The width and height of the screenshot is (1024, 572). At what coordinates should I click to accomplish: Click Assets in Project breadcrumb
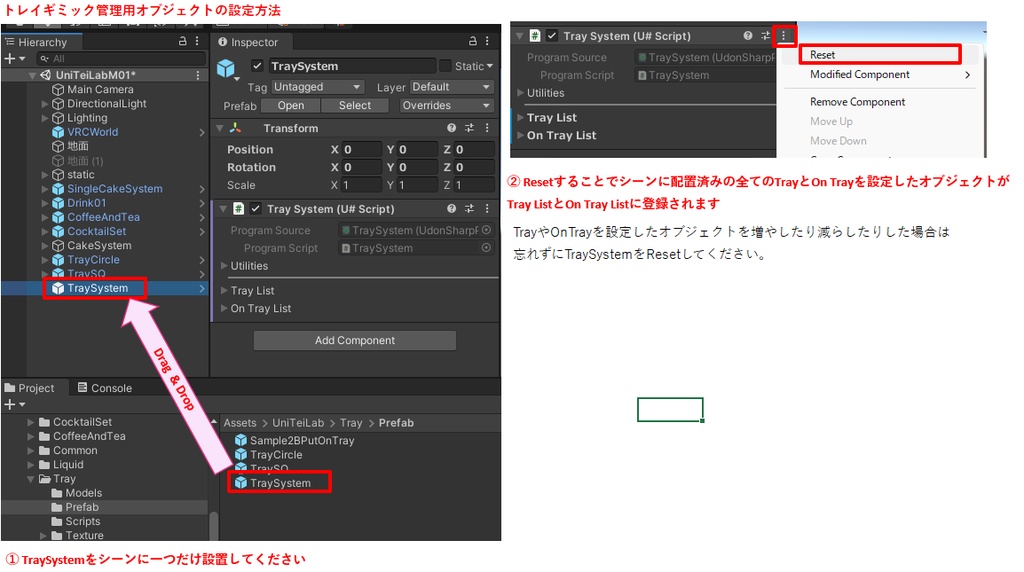240,422
